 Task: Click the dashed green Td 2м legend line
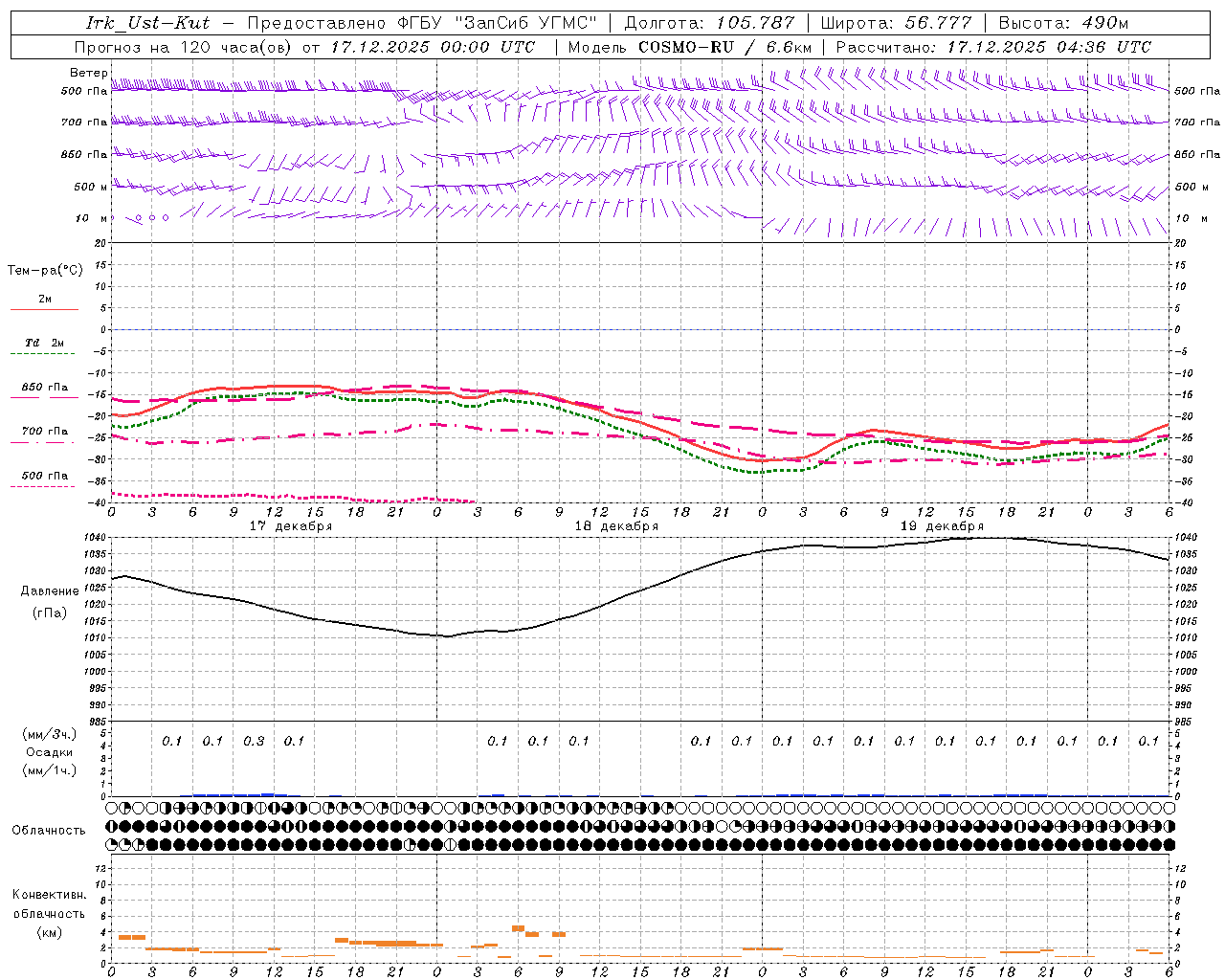[42, 353]
